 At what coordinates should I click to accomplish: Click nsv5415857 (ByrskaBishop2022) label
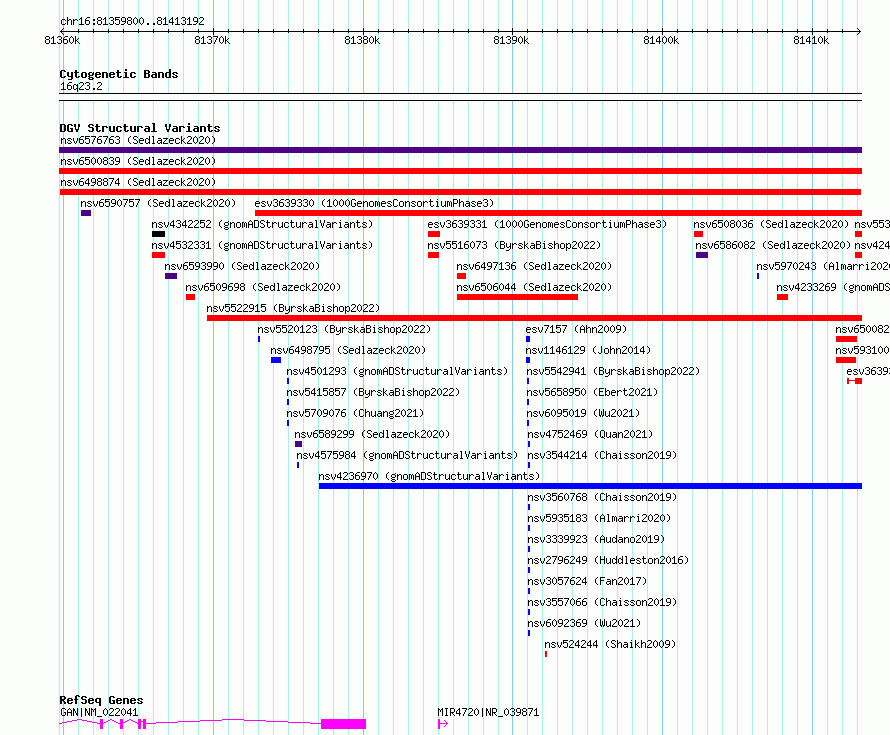tap(373, 392)
